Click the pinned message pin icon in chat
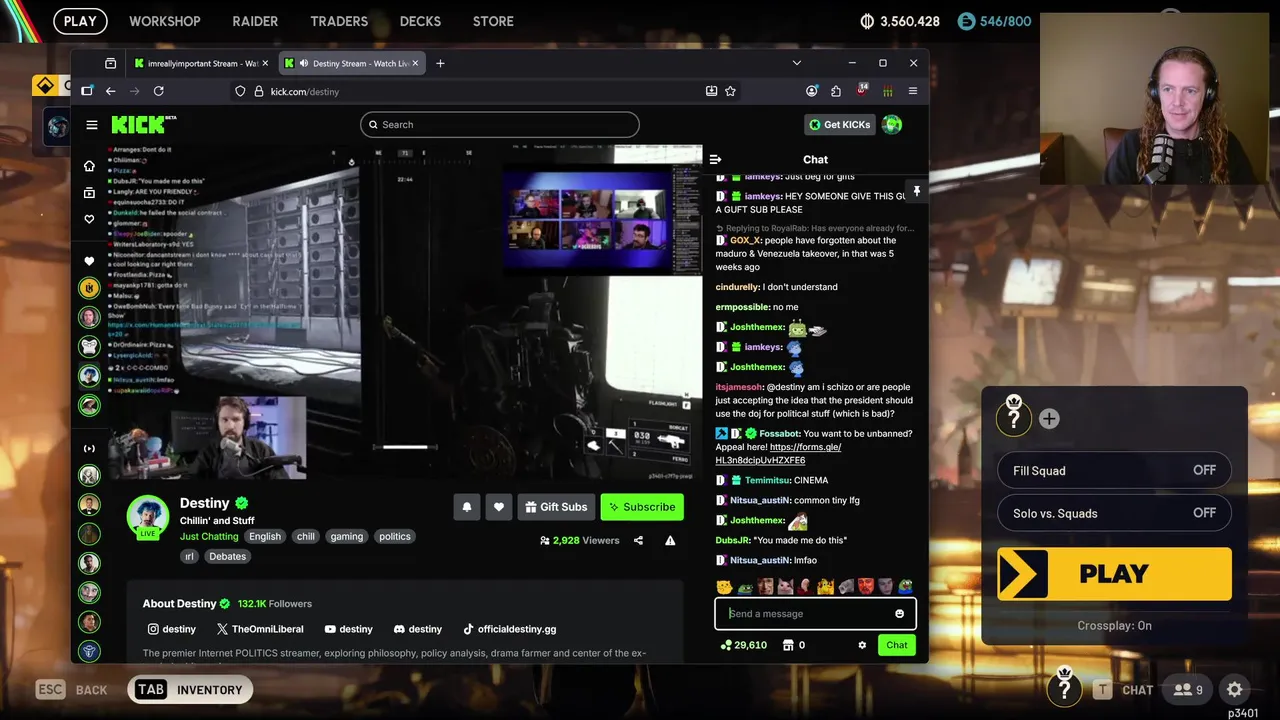Screen dimensions: 1280x720 (916, 191)
